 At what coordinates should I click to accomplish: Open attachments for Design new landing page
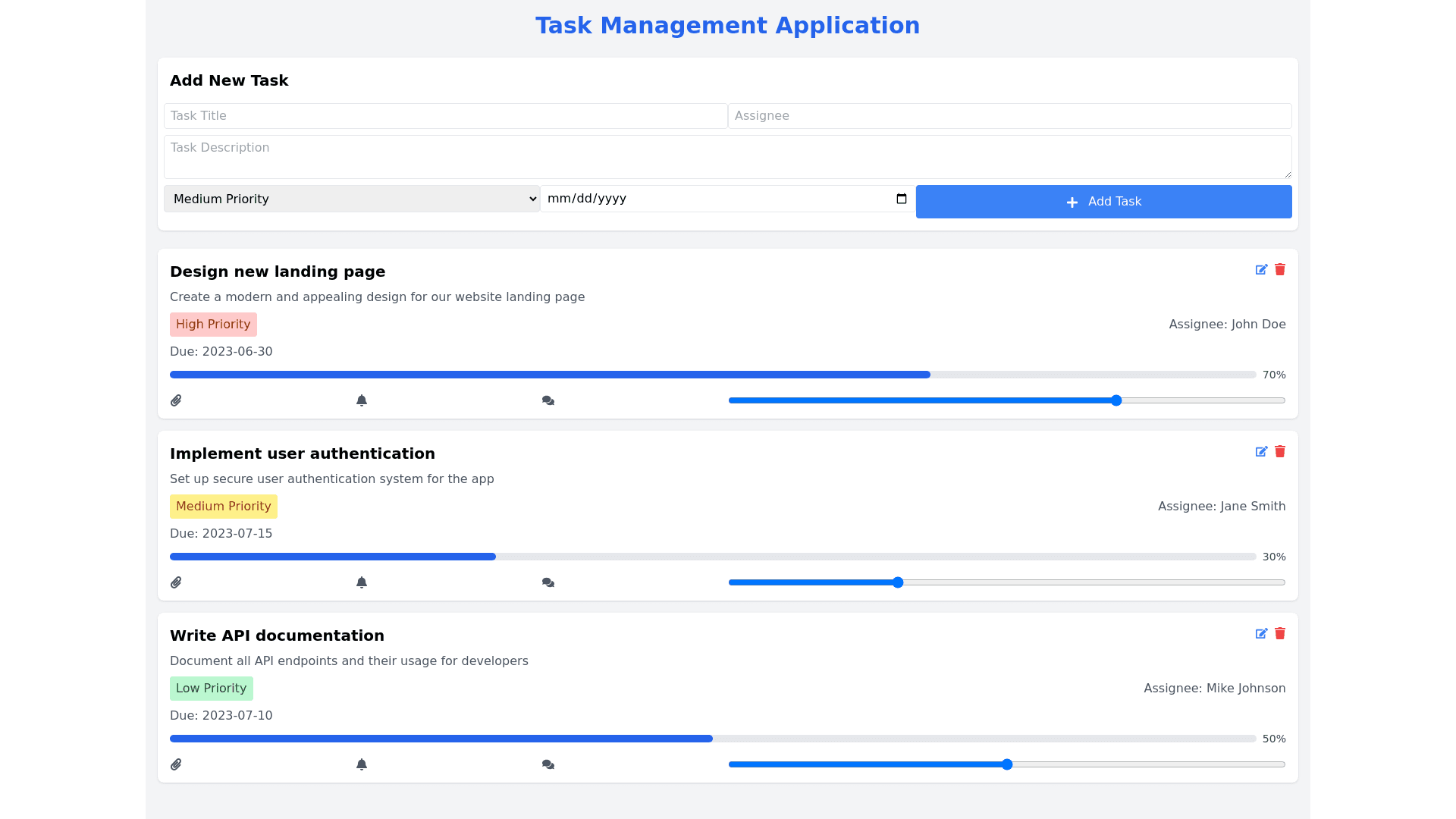click(176, 400)
